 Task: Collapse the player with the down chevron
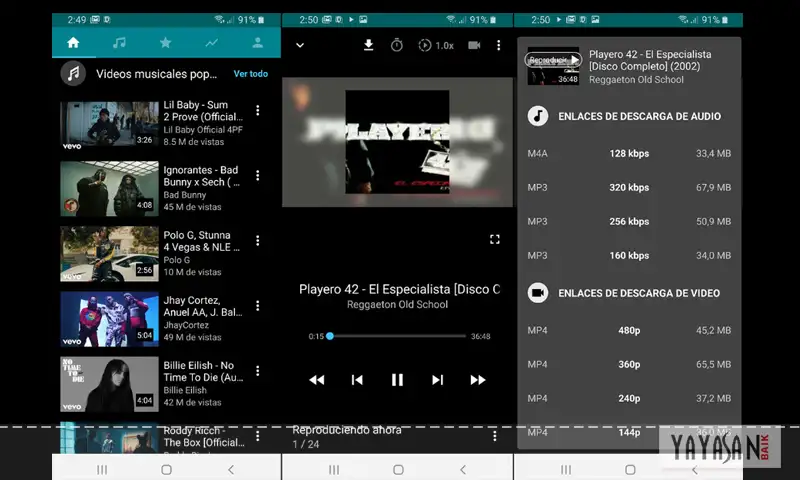[300, 45]
